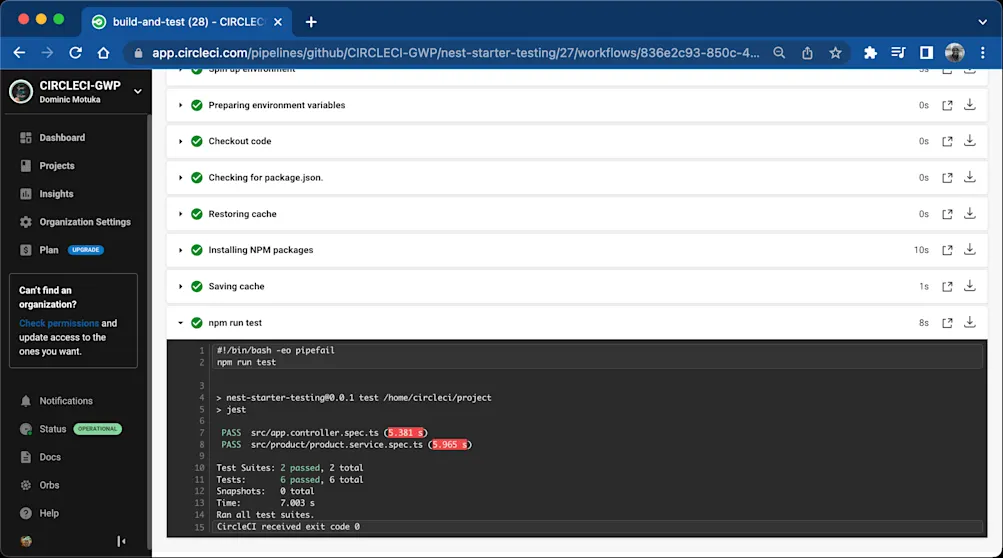Open the browser zoom magnifier icon

point(779,53)
